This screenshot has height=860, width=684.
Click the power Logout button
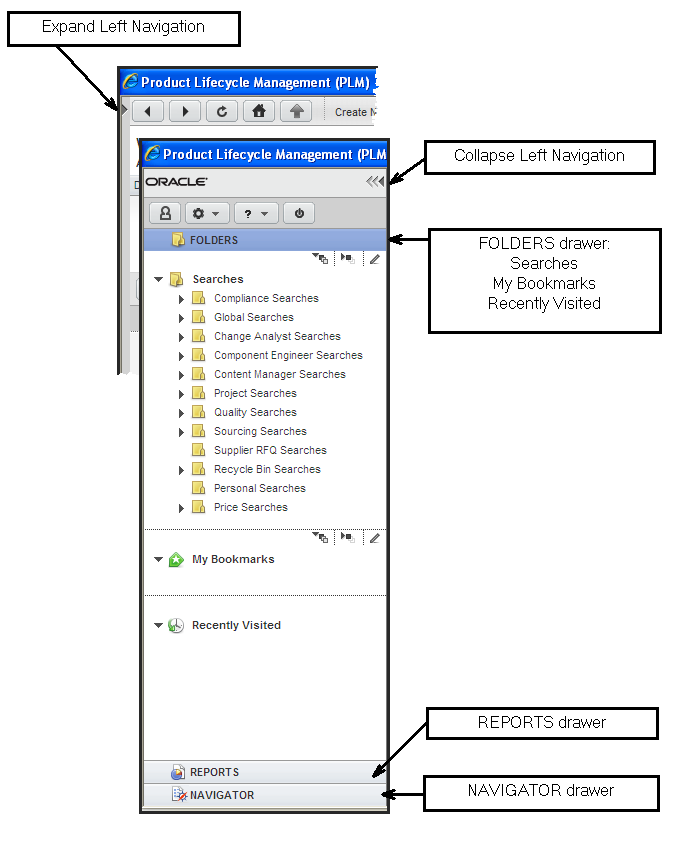click(299, 213)
